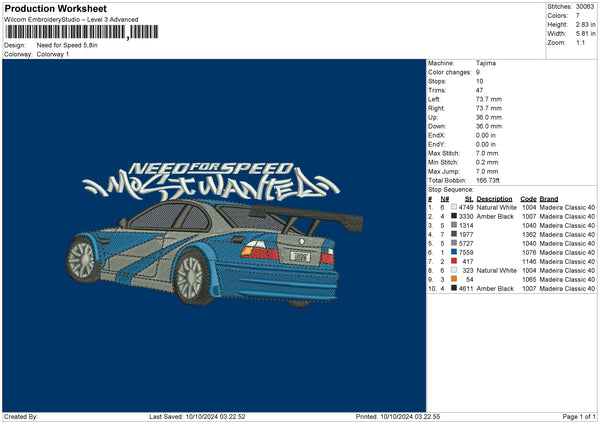
Task: Select the orange swatch in stop row 9
Action: (454, 279)
